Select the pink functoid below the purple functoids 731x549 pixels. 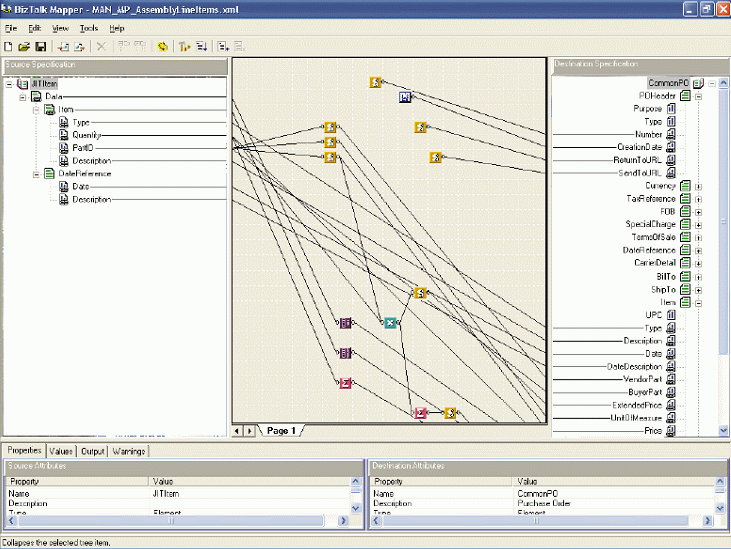345,383
